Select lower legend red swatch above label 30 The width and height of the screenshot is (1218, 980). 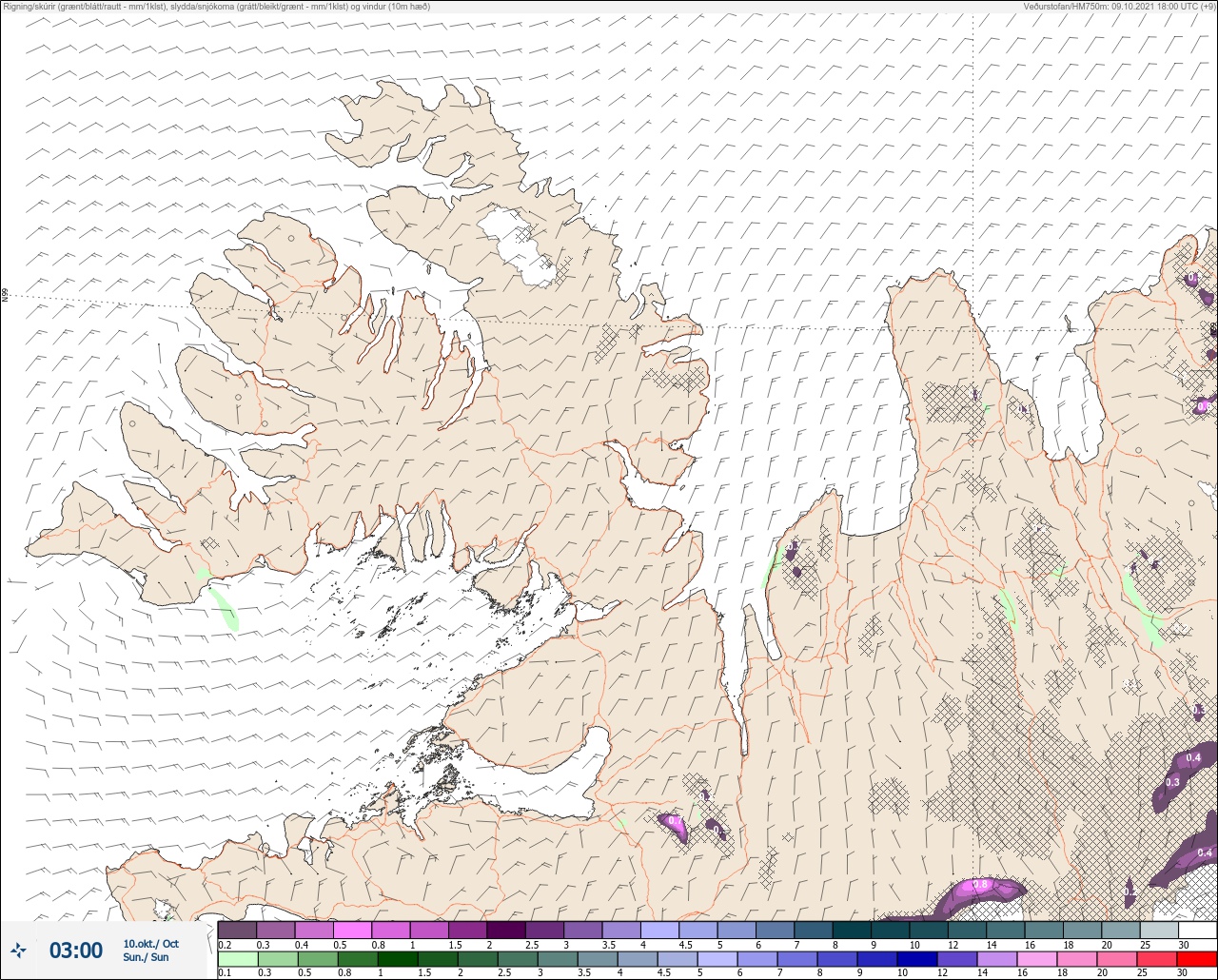point(1197,958)
